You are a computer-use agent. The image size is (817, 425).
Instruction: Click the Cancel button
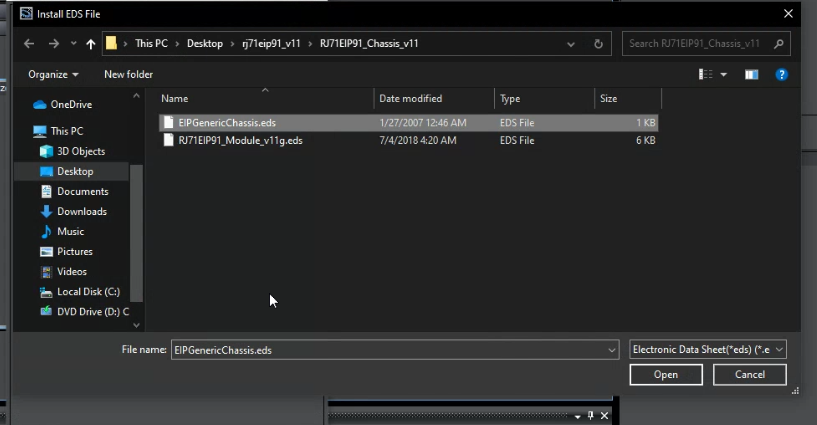749,374
